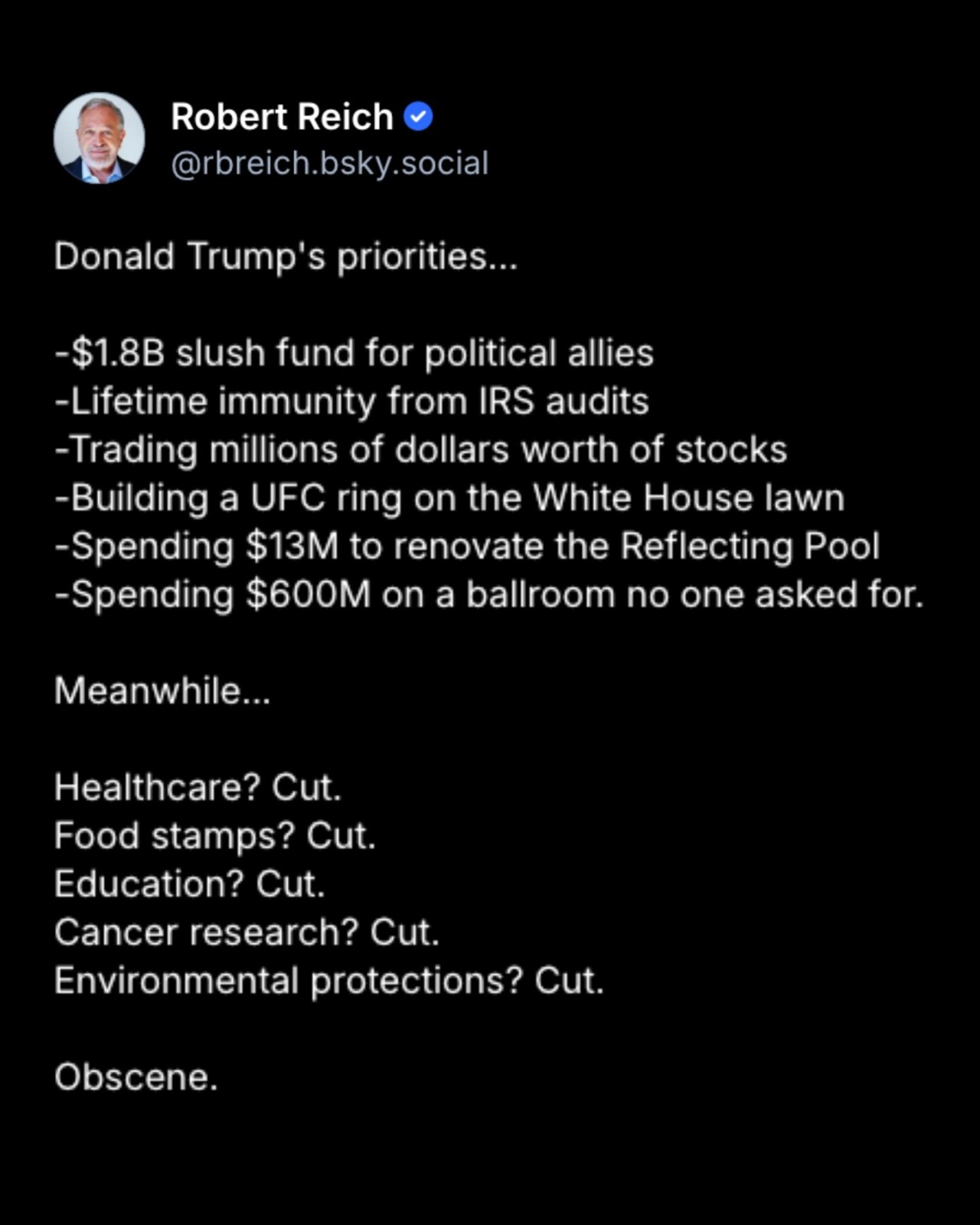Click the word "Meanwhile..."
The height and width of the screenshot is (1225, 980).
tap(162, 691)
